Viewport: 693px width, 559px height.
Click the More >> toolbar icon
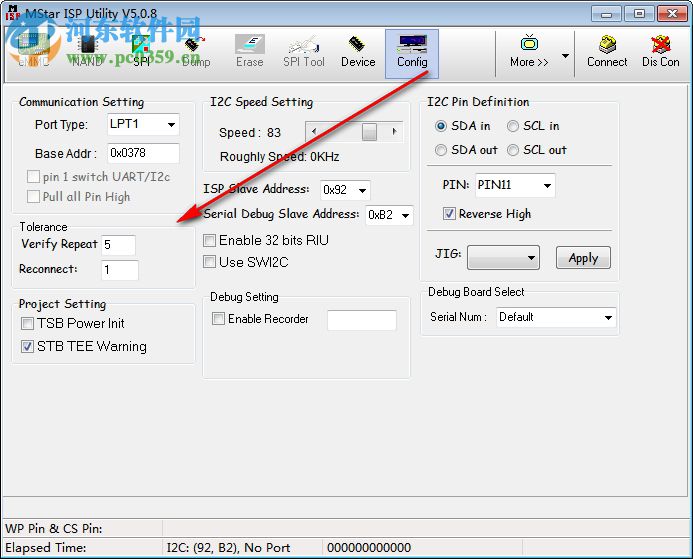coord(529,51)
